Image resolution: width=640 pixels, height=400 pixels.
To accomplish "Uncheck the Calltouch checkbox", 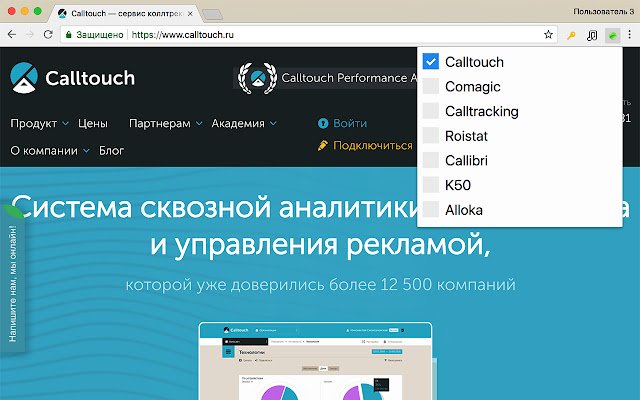I will point(431,62).
